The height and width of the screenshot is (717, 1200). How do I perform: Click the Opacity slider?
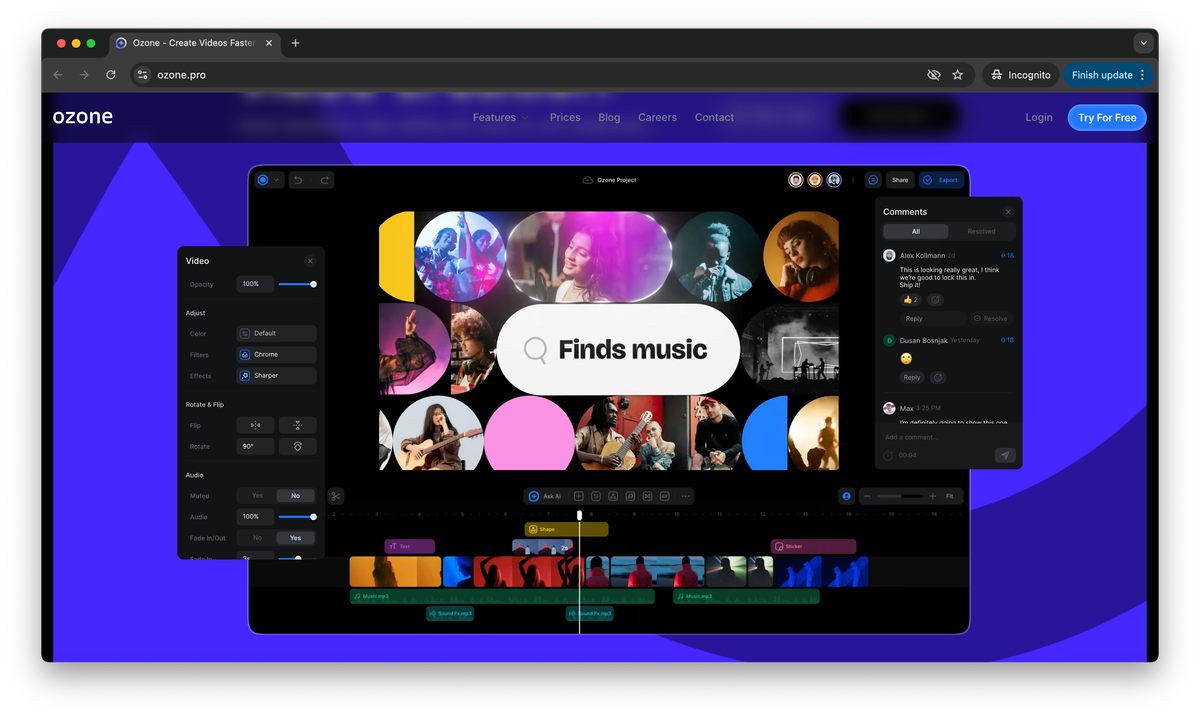297,284
